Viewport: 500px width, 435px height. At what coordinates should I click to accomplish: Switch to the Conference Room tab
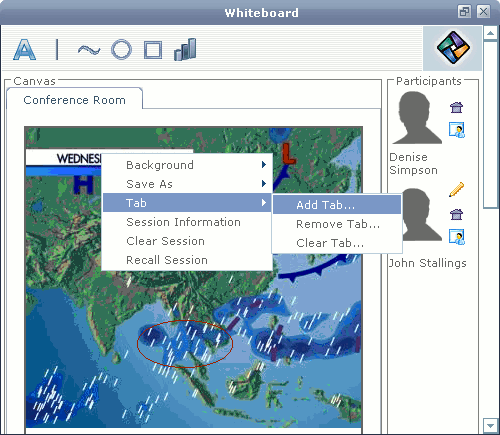pos(74,99)
